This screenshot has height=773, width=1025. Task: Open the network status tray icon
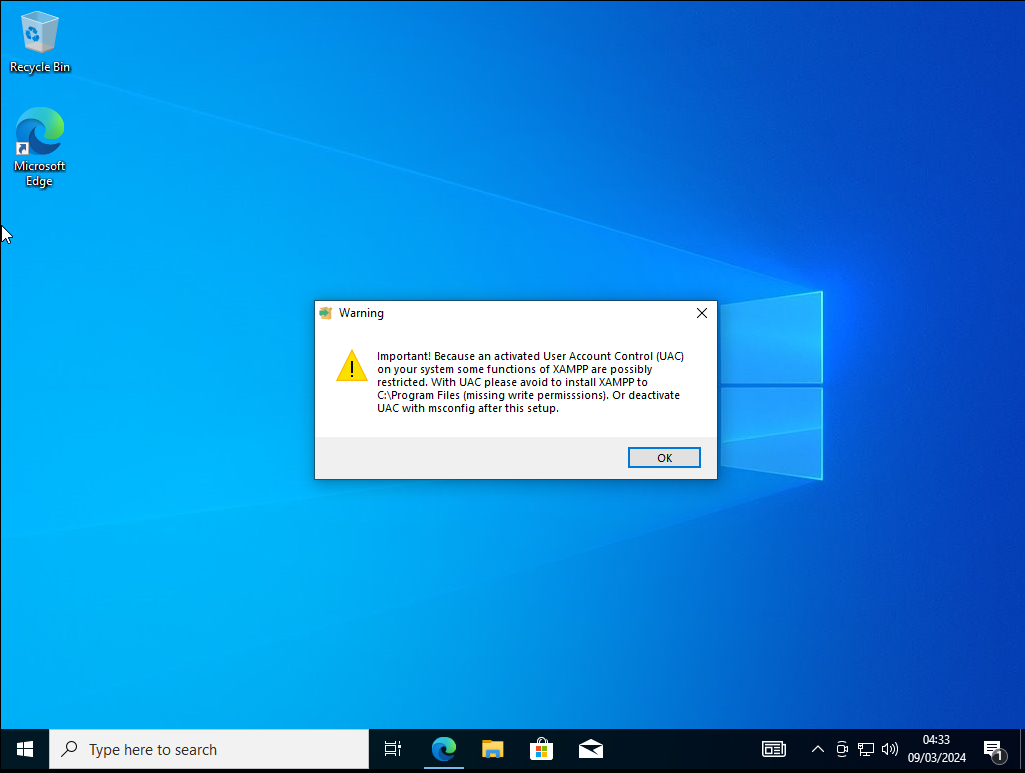[866, 749]
